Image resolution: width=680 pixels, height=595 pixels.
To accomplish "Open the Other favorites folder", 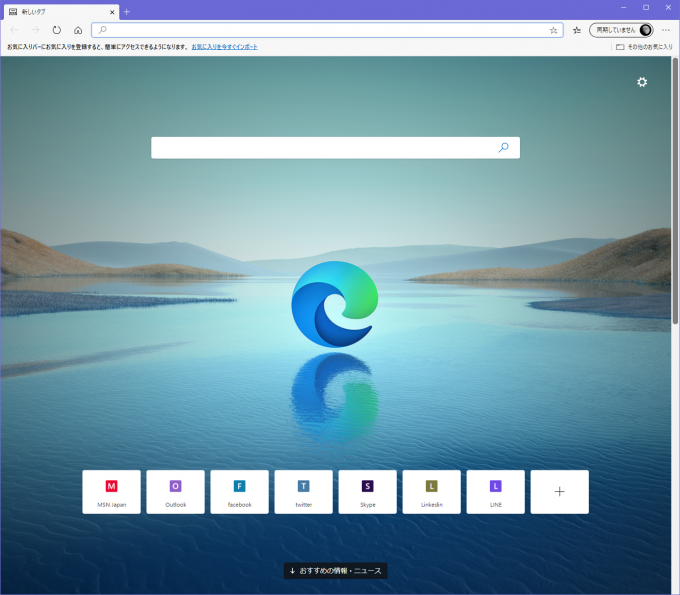I will click(x=644, y=47).
